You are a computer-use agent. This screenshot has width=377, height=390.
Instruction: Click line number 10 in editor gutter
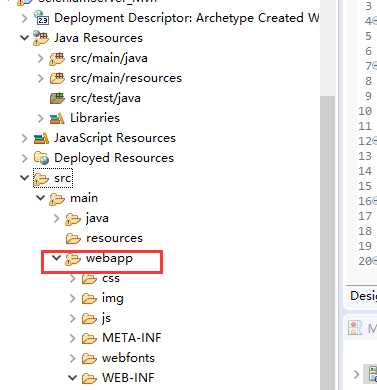pyautogui.click(x=365, y=111)
